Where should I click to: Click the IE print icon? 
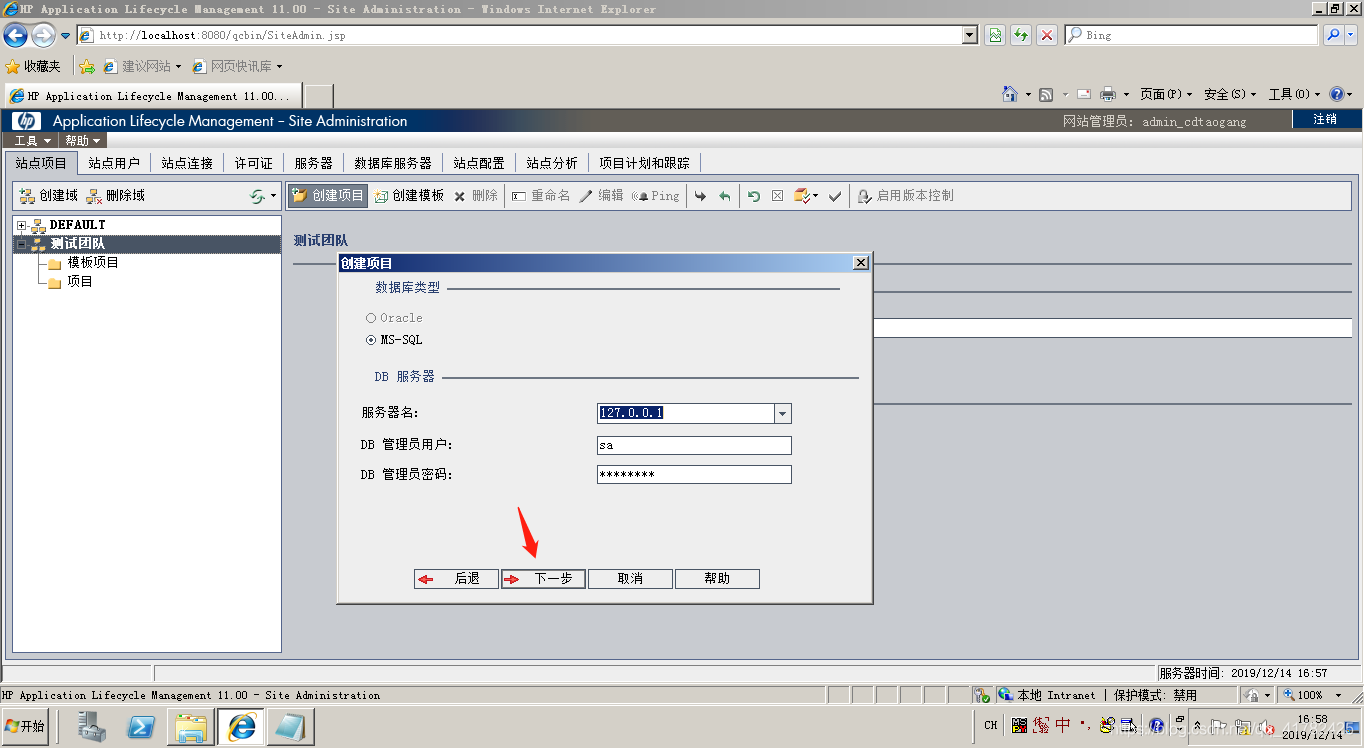coord(1108,94)
